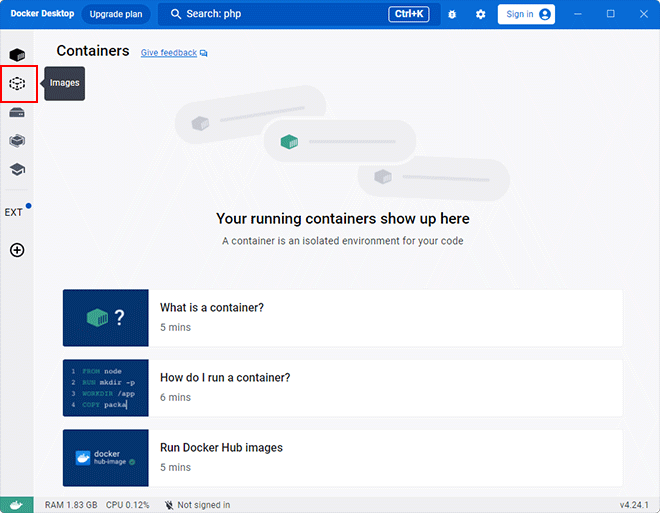Open the What is a container? guide
This screenshot has height=513, width=660.
pos(343,318)
